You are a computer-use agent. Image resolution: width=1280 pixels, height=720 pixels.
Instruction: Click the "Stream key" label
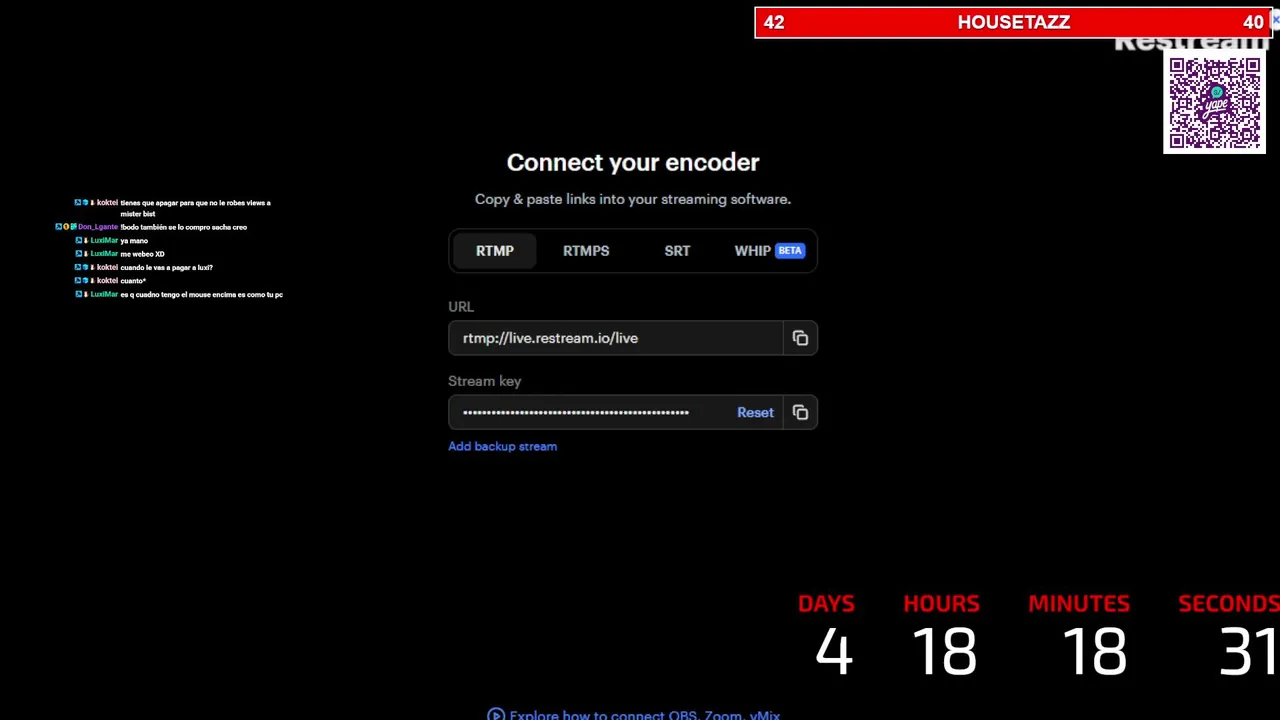point(484,381)
